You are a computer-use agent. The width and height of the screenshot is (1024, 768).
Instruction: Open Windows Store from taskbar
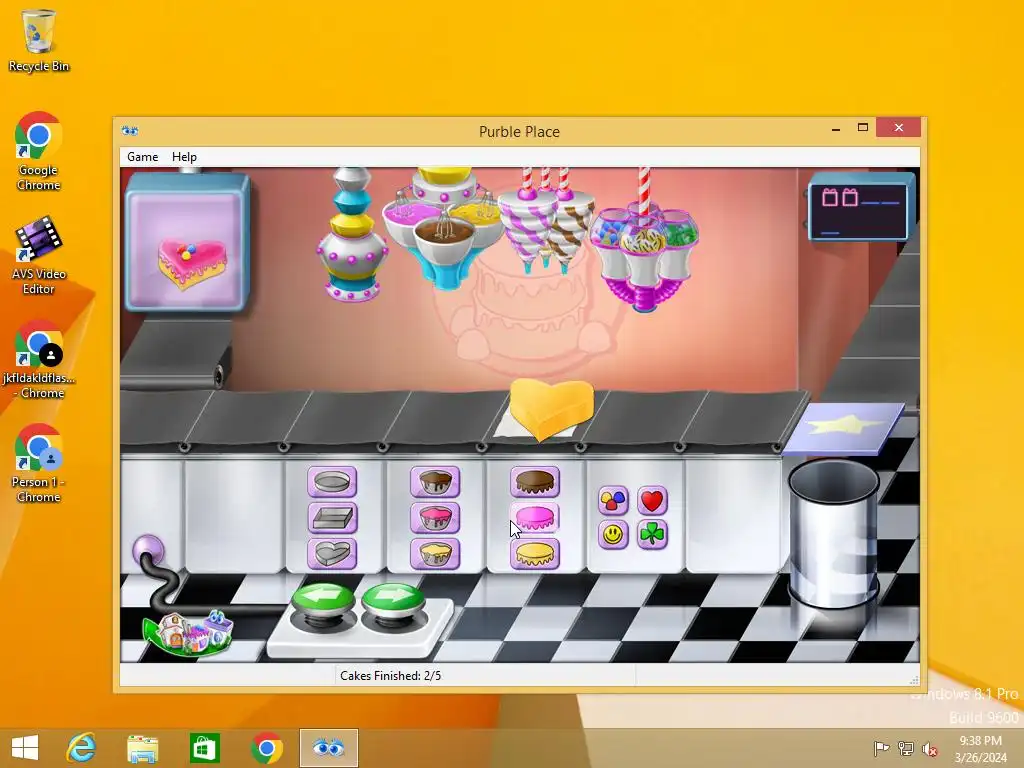tap(204, 748)
